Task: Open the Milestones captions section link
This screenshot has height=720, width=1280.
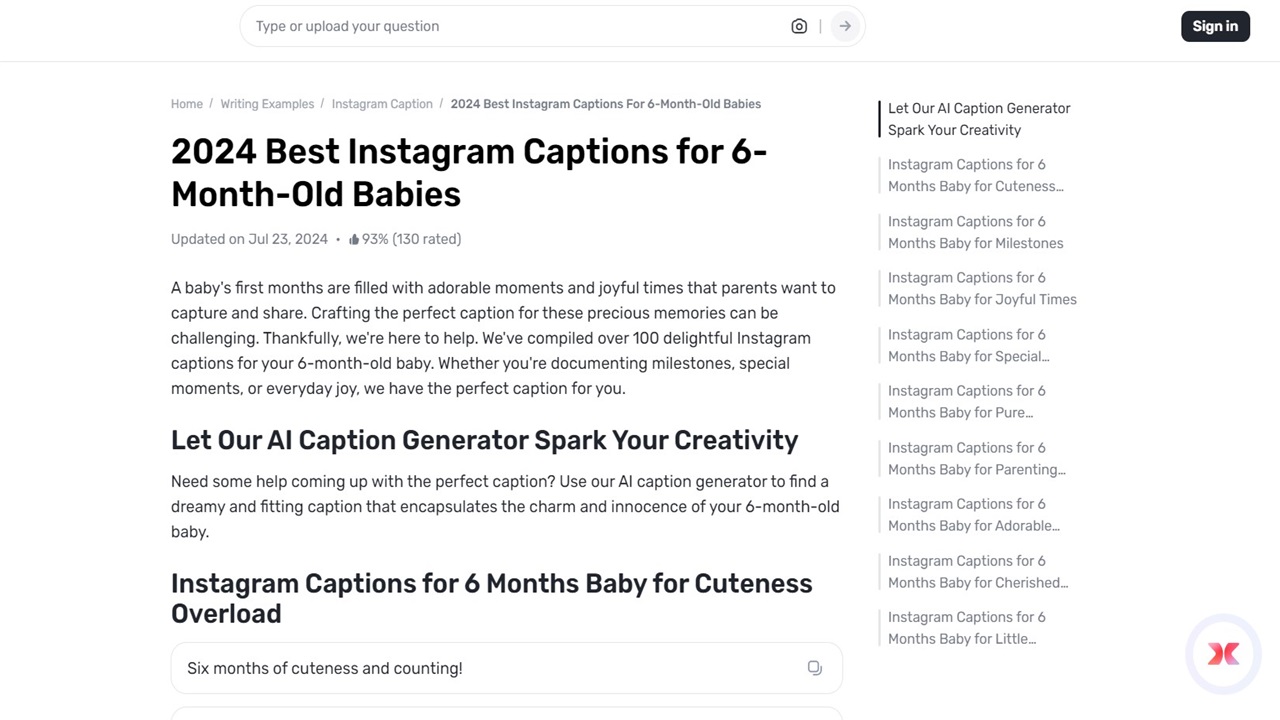Action: [x=975, y=232]
